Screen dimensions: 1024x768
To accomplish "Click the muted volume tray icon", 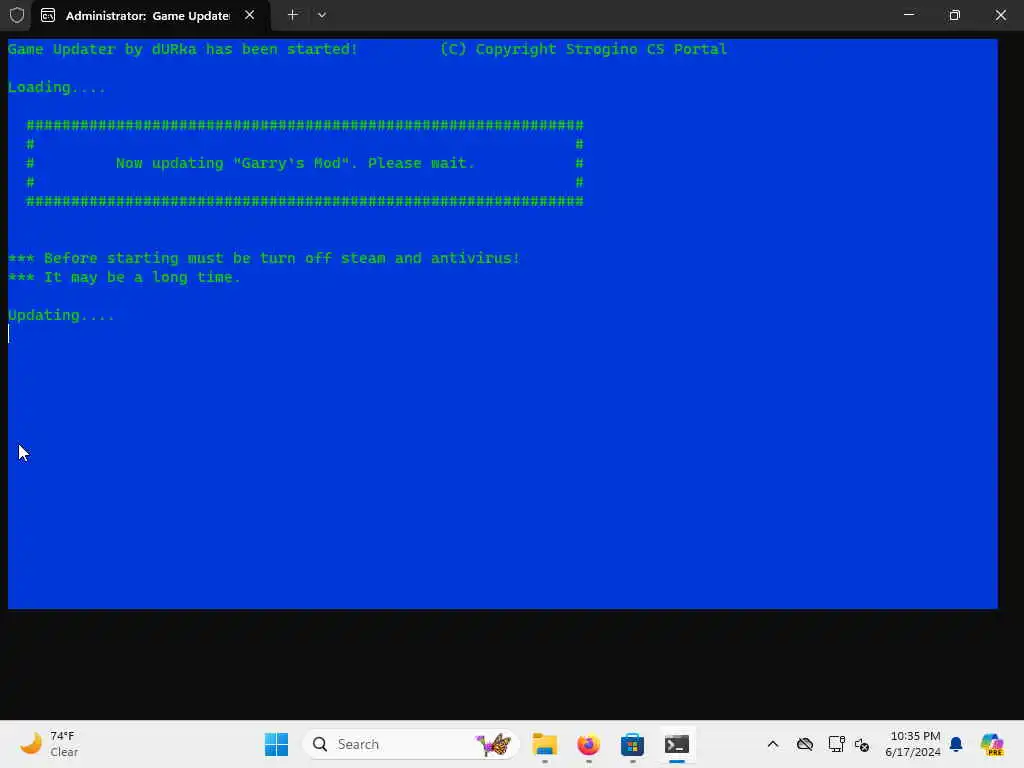I will pyautogui.click(x=862, y=744).
